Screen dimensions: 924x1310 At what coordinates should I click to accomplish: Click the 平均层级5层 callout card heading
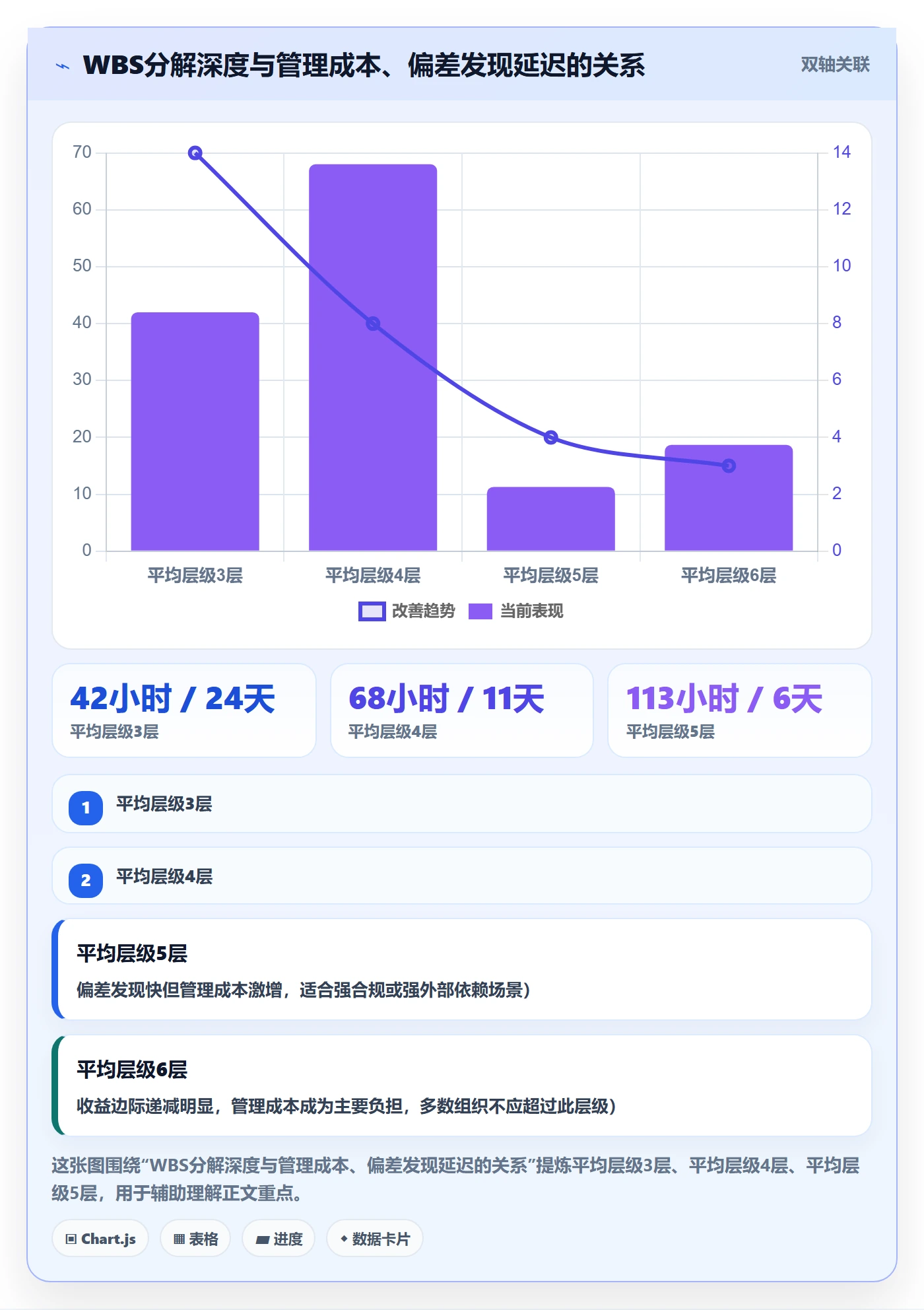click(x=132, y=953)
